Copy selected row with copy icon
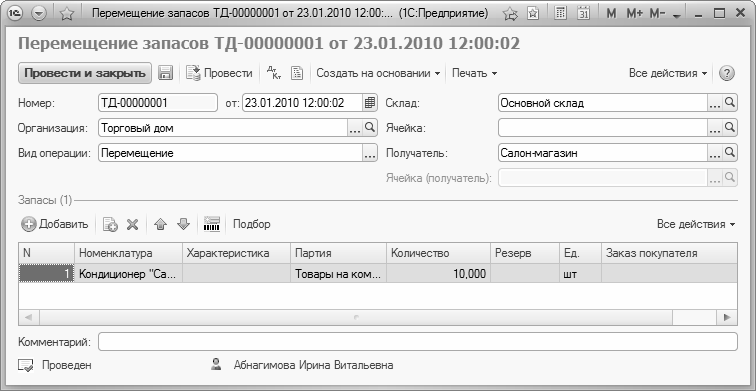756x391 pixels. (x=110, y=224)
